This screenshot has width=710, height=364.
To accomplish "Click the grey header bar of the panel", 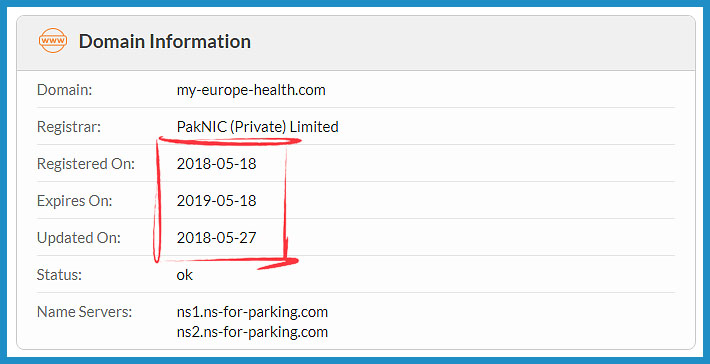I will coord(356,43).
